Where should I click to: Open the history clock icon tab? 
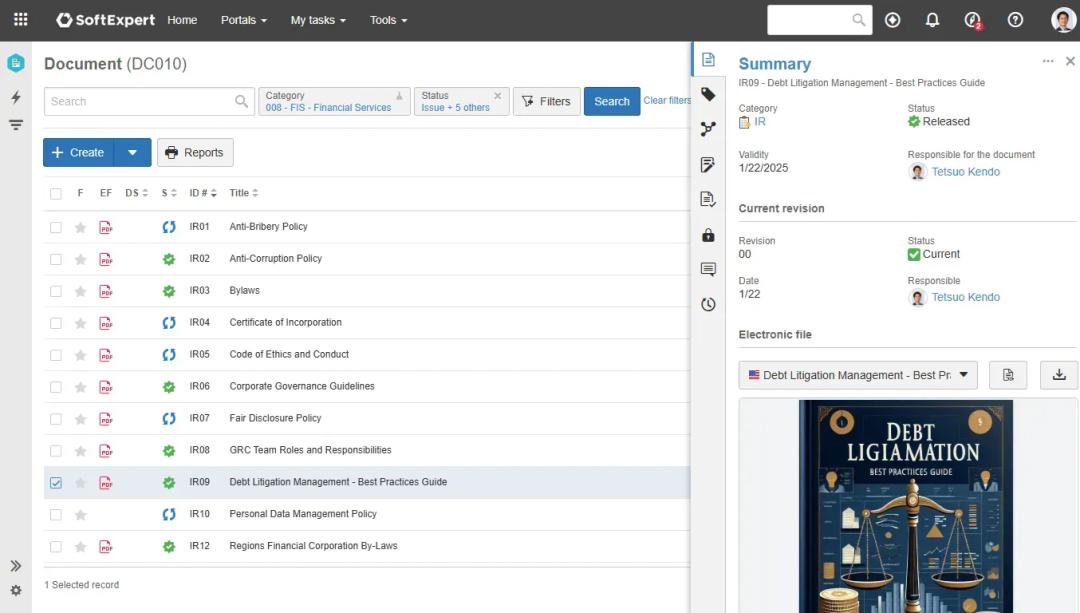pos(708,305)
